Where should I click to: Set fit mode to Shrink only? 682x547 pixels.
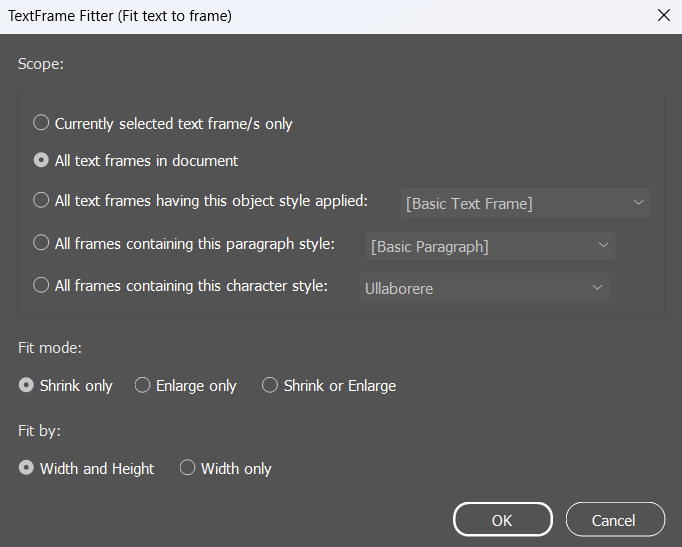point(26,385)
